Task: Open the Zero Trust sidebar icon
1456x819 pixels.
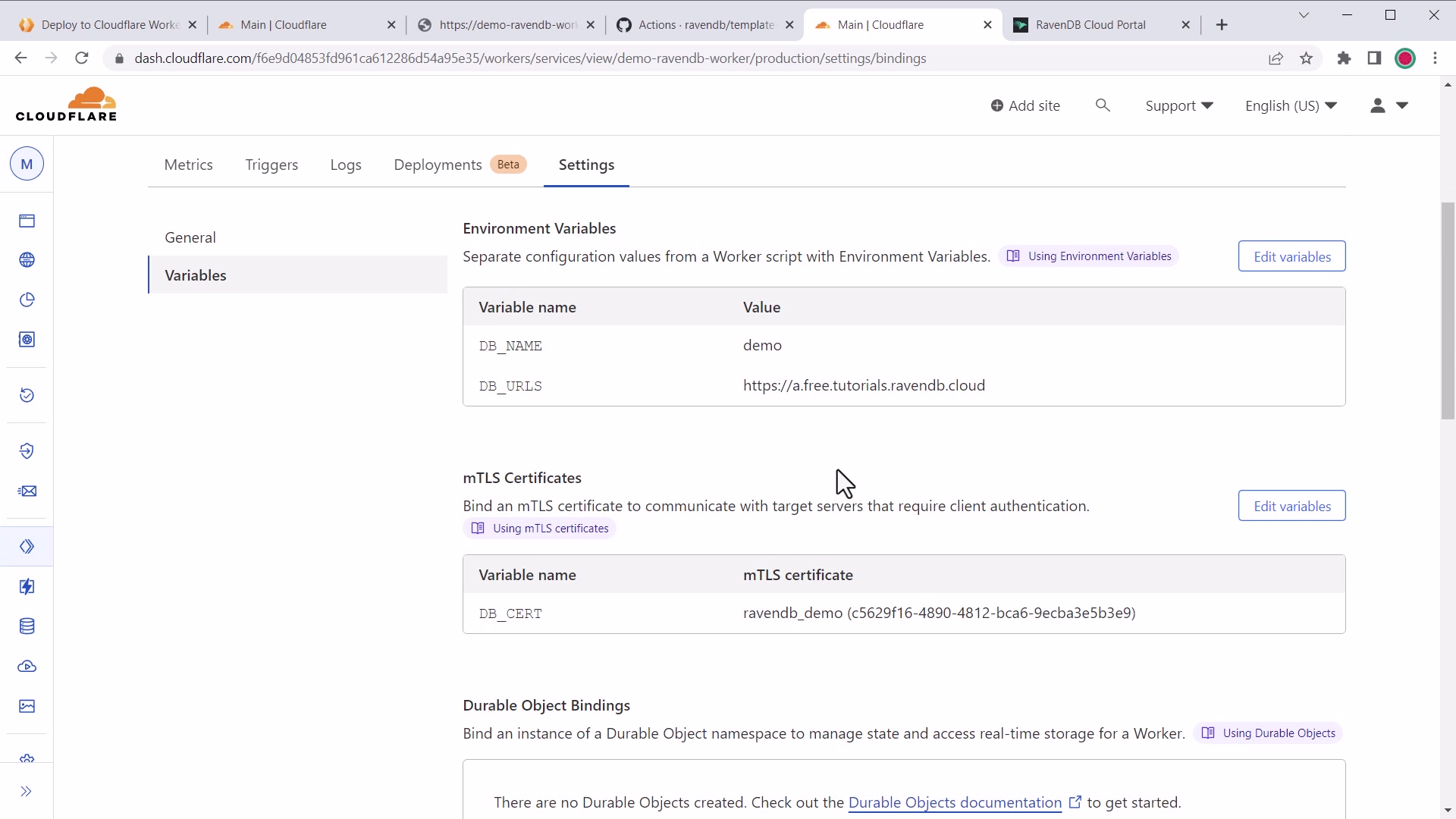Action: point(27,451)
